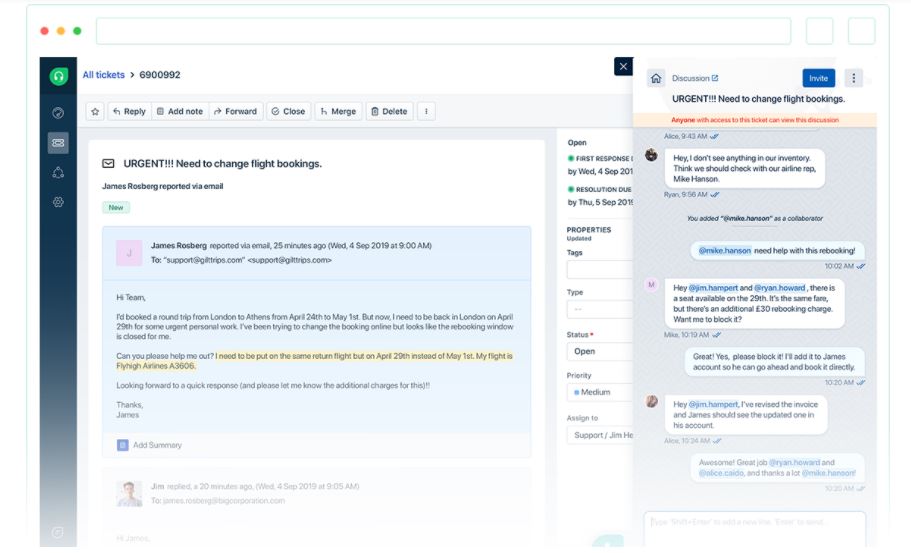Click the 'Anyone with access' notice banner
The height and width of the screenshot is (553, 911).
click(x=755, y=120)
